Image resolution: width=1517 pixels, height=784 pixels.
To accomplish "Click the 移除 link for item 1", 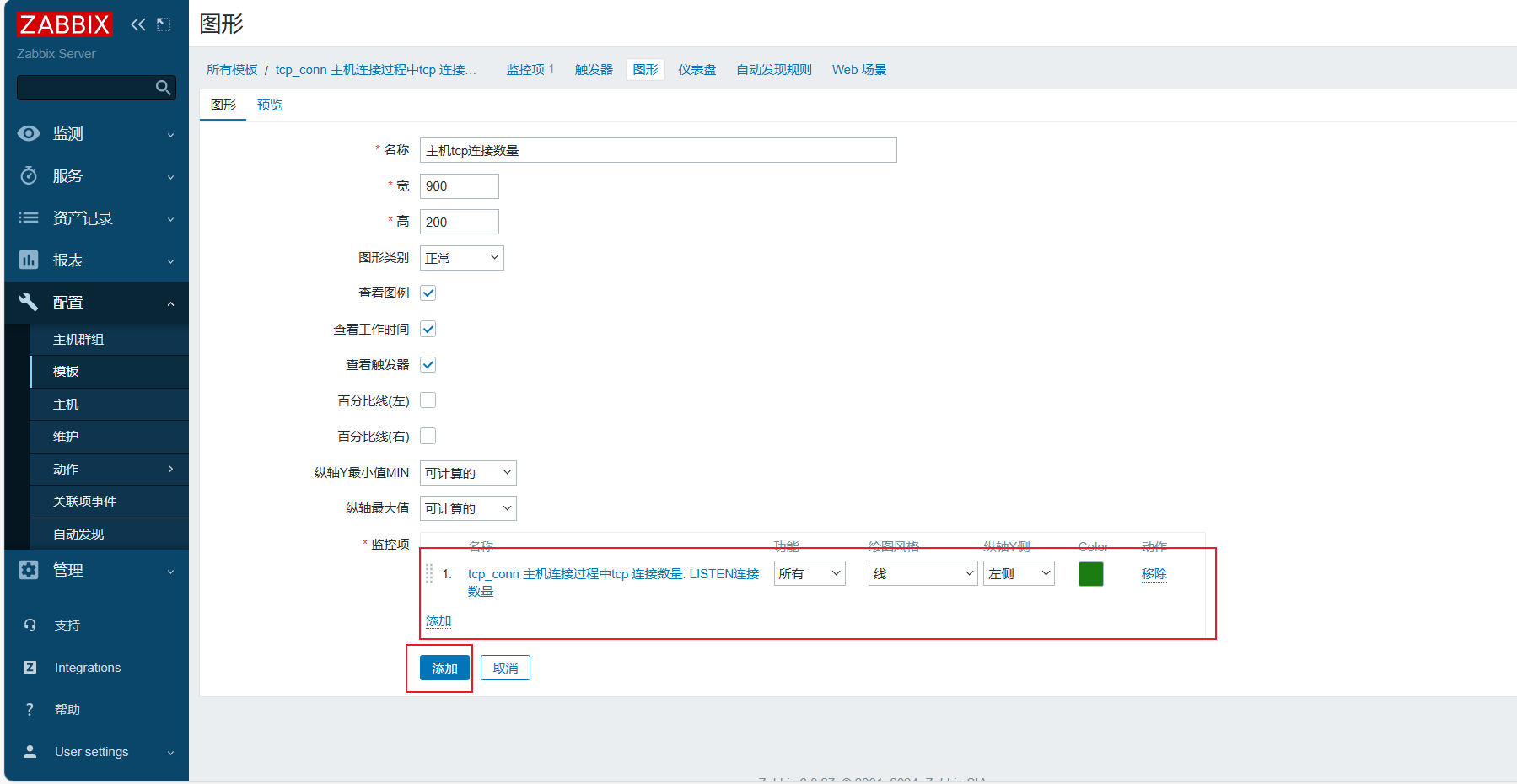I will [x=1154, y=573].
